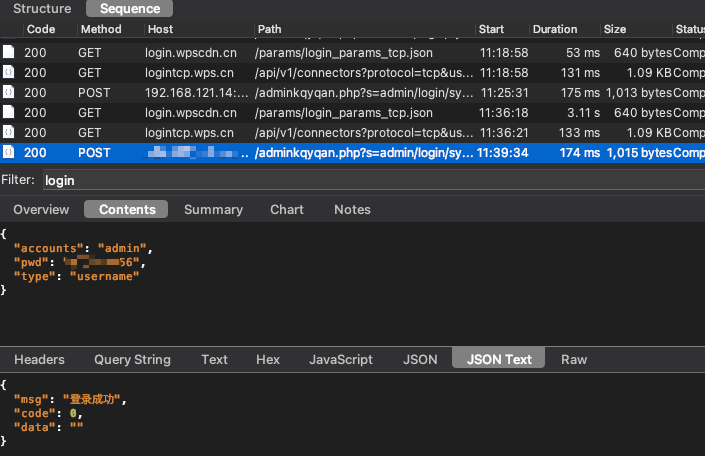Open the Contents tab
This screenshot has height=456, width=705.
click(x=126, y=210)
